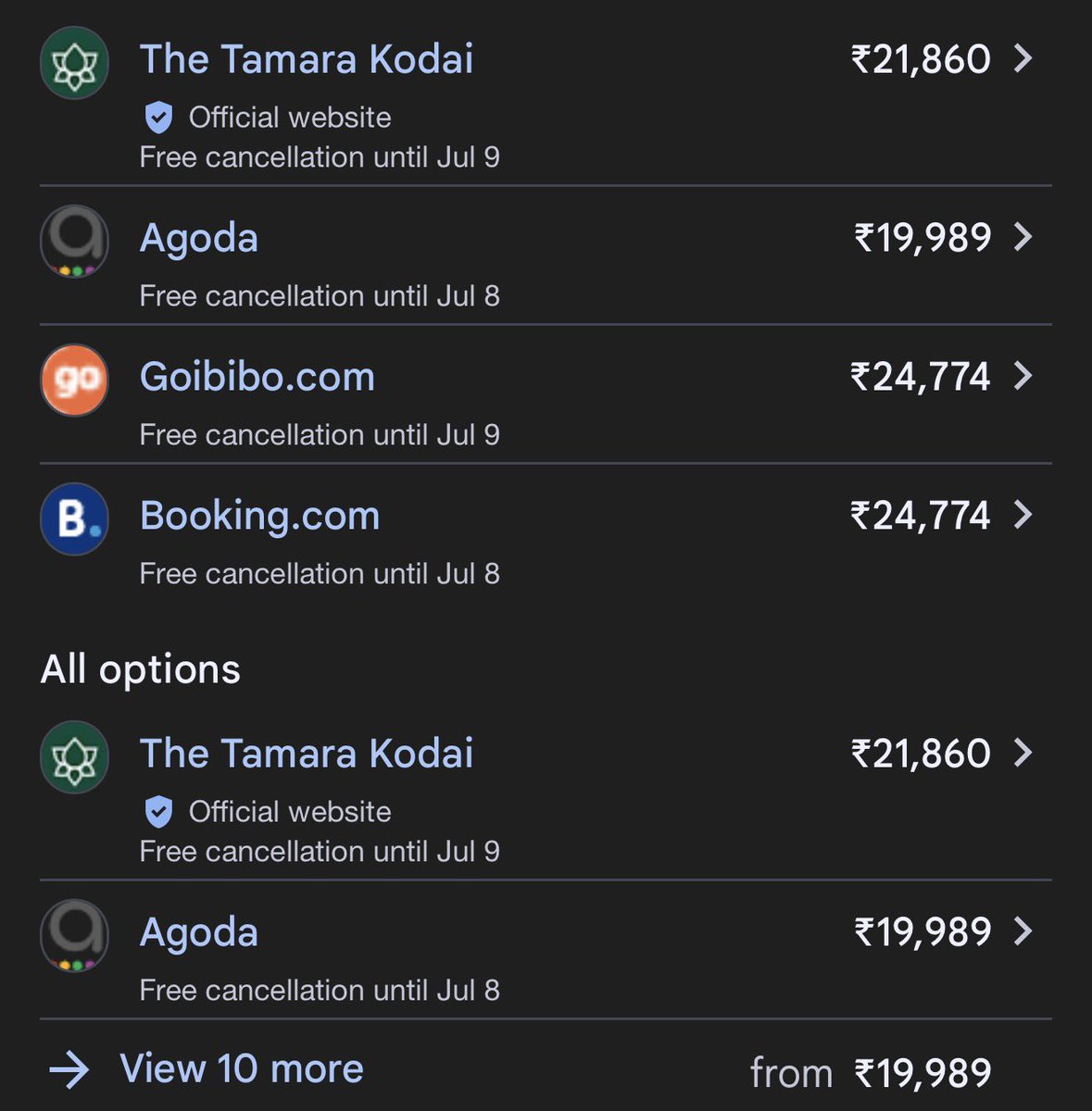
Task: Expand the View 10 more options link
Action: tap(242, 1069)
